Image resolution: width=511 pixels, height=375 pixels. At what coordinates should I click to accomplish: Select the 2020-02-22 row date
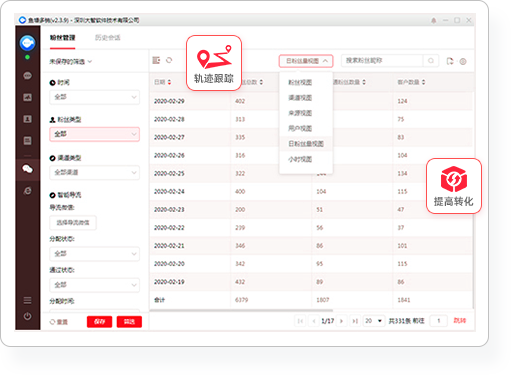[169, 228]
